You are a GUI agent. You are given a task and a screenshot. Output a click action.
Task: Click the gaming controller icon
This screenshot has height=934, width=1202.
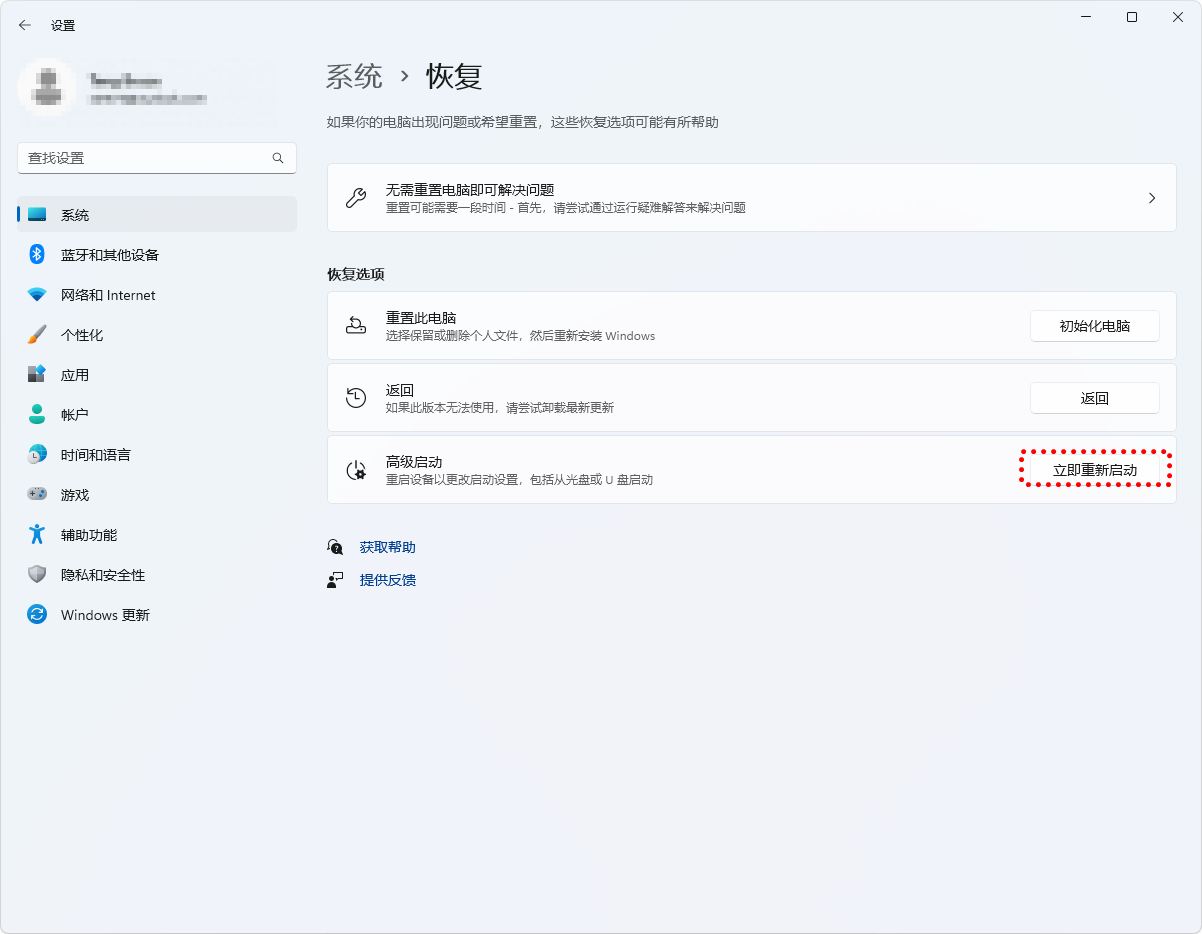[37, 495]
